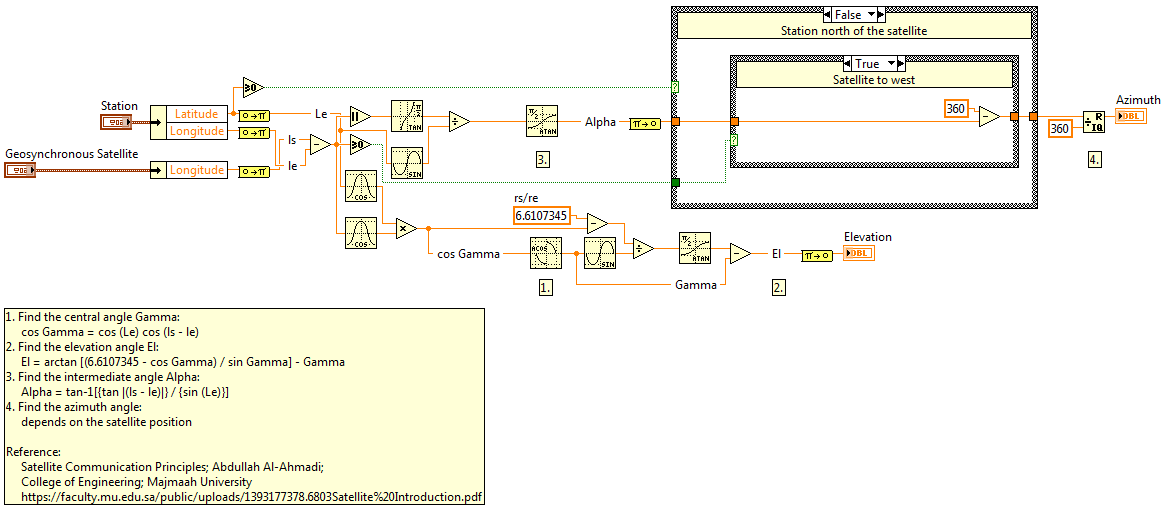Click the 'ls' wire label
Screen dimensions: 1174x508
pyautogui.click(x=292, y=139)
